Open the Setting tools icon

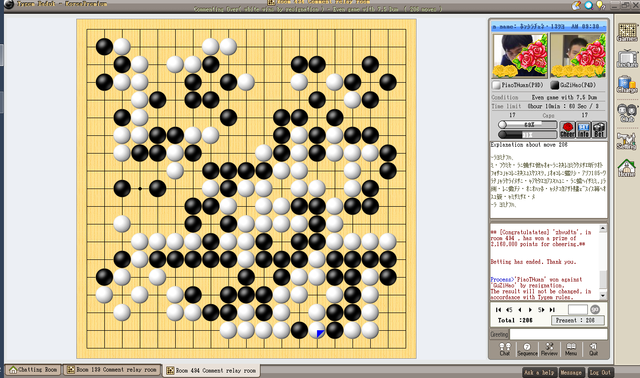626,141
